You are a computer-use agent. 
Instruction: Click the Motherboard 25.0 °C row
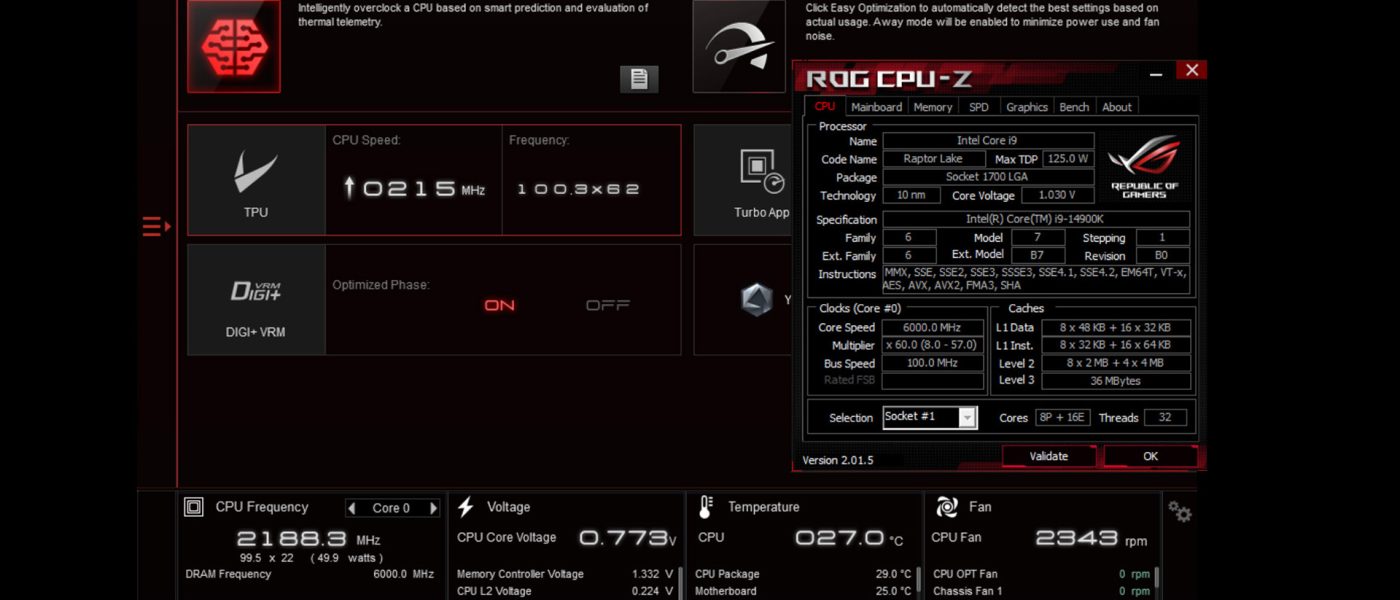[803, 591]
